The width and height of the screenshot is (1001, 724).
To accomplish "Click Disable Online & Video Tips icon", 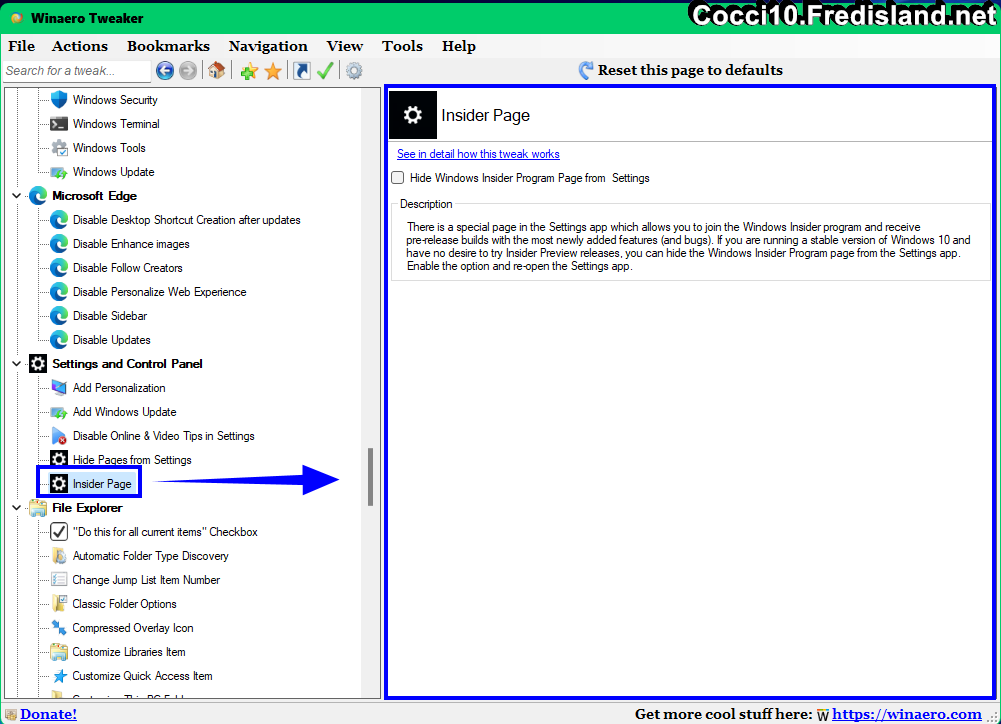I will click(x=59, y=435).
